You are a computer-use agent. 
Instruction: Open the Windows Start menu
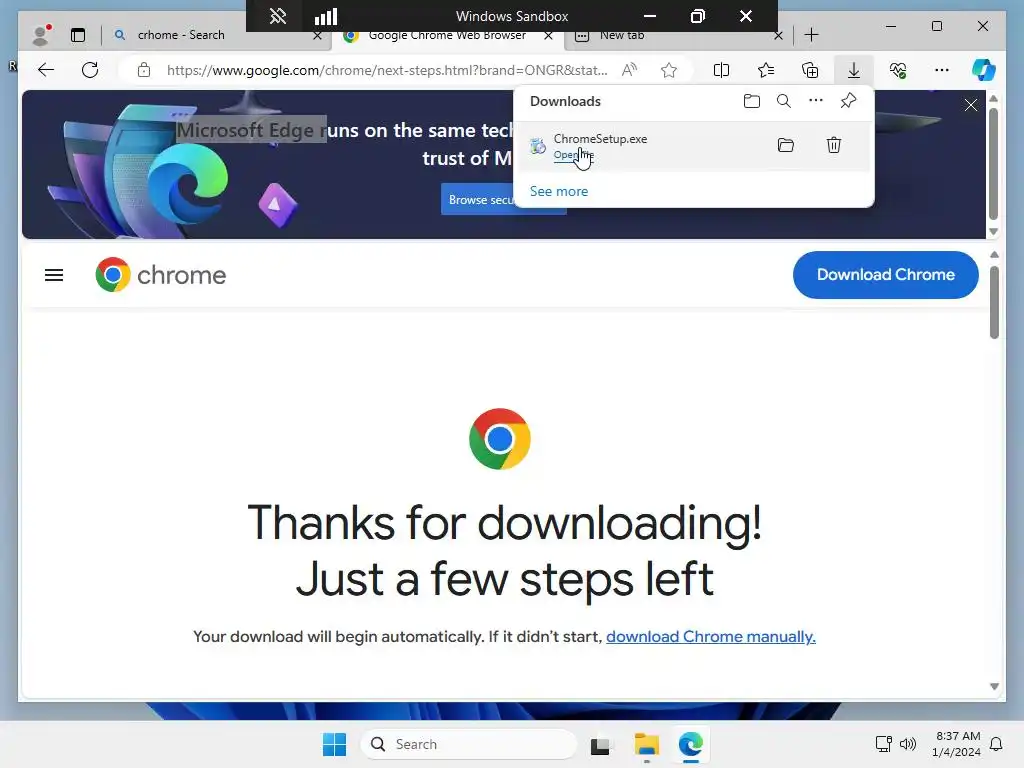334,744
